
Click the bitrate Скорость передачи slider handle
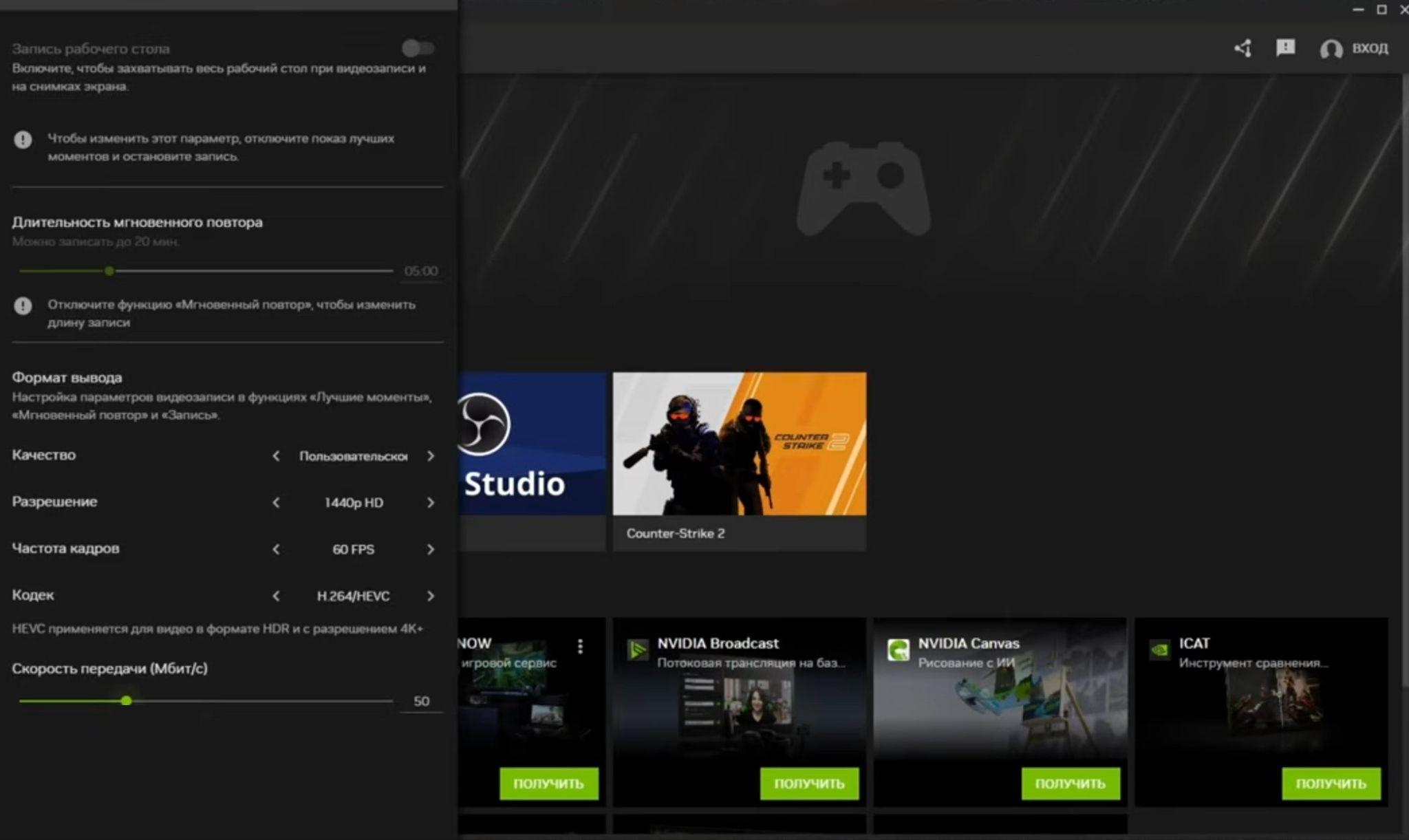coord(126,700)
